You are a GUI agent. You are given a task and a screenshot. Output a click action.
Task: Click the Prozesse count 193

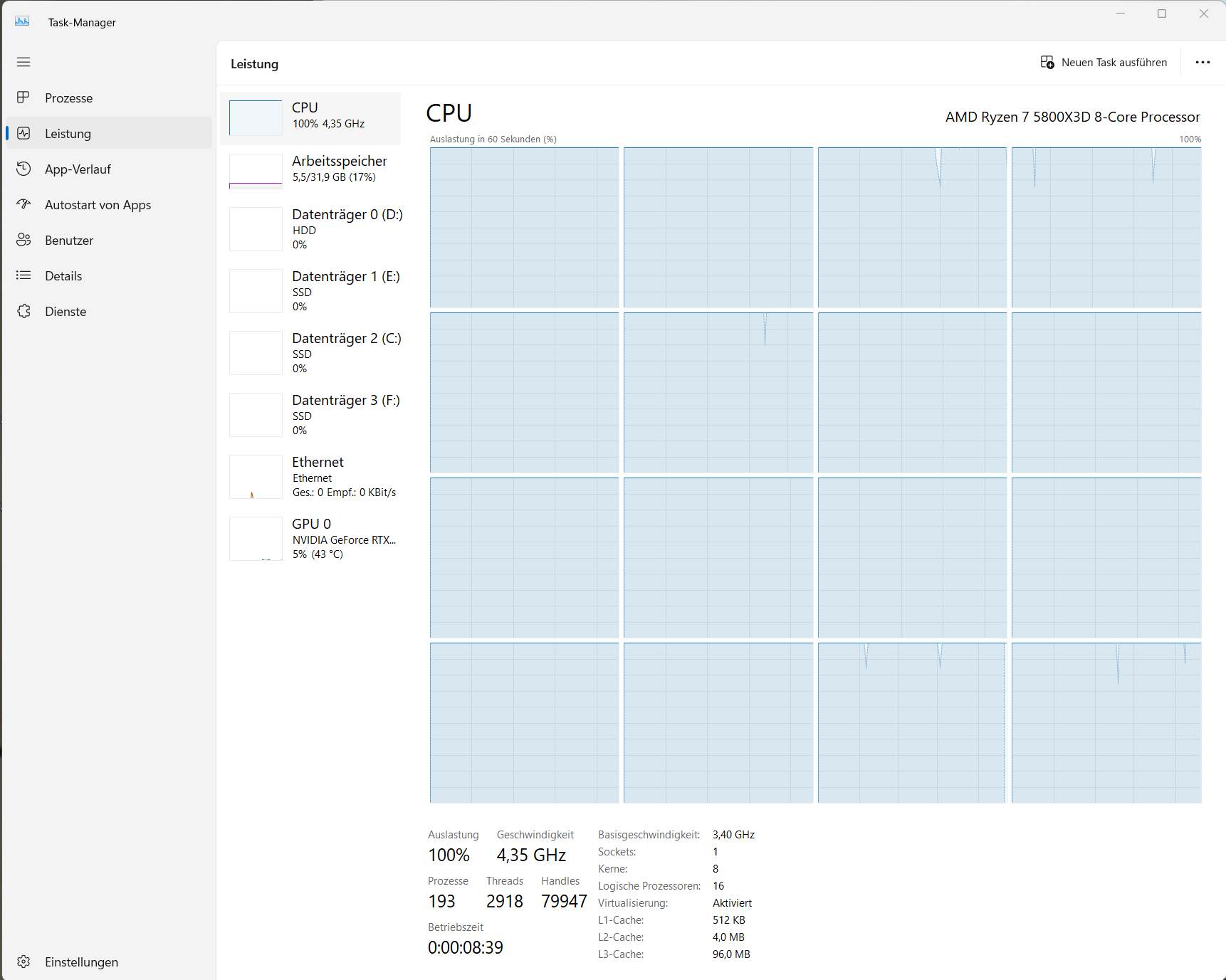click(441, 901)
